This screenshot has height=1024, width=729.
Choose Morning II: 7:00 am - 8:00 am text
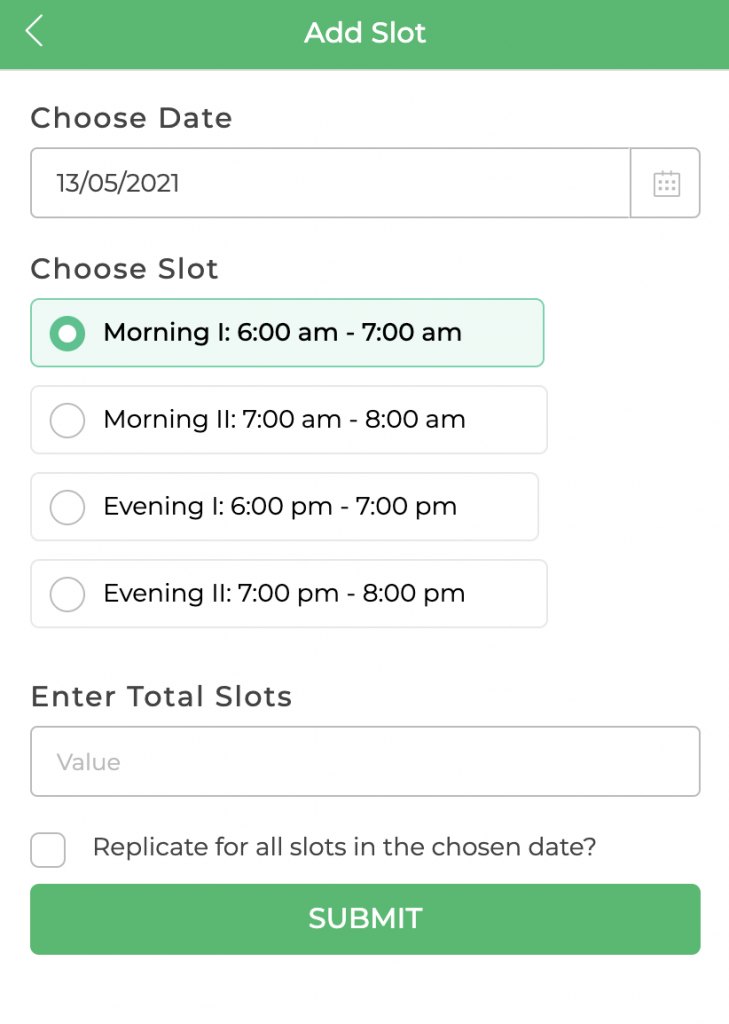[285, 419]
